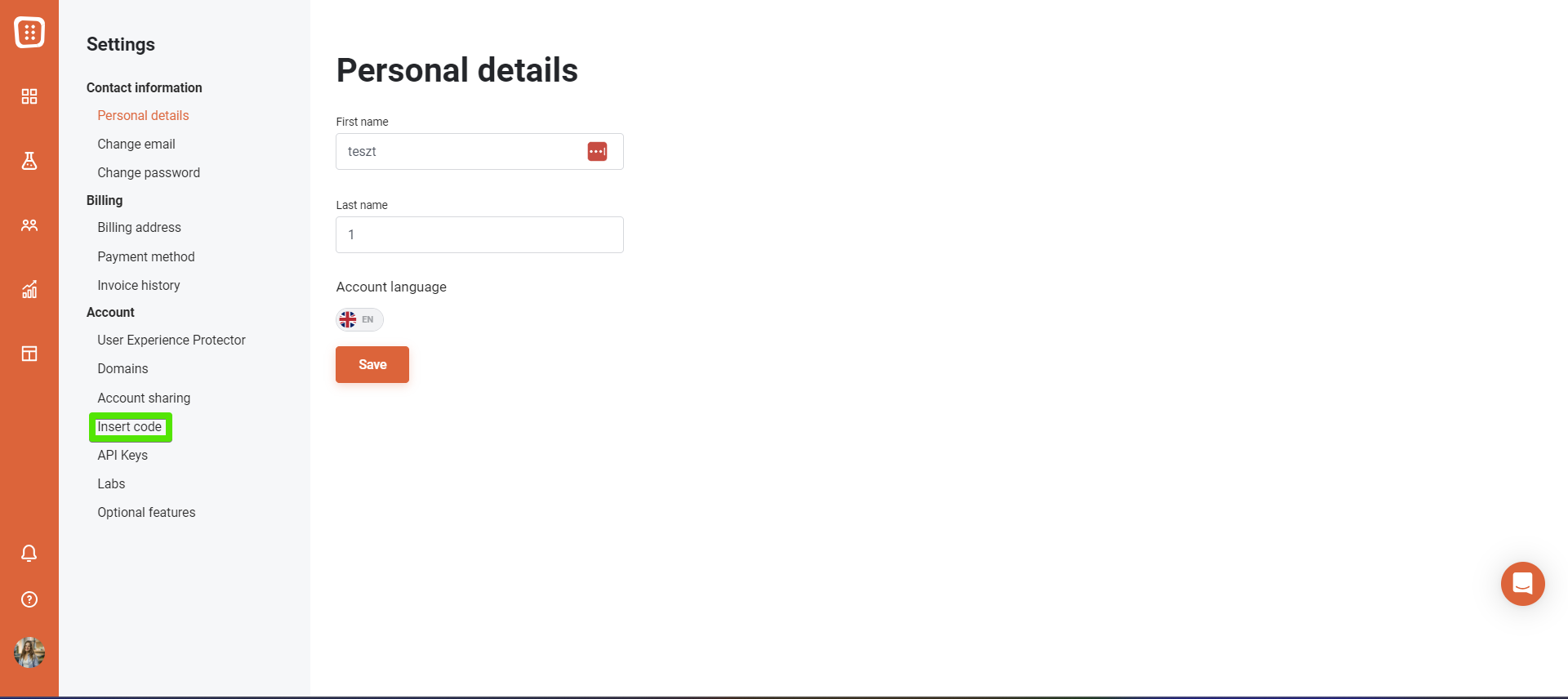Click the Save button
Screen dimensions: 1568x699
[x=372, y=364]
